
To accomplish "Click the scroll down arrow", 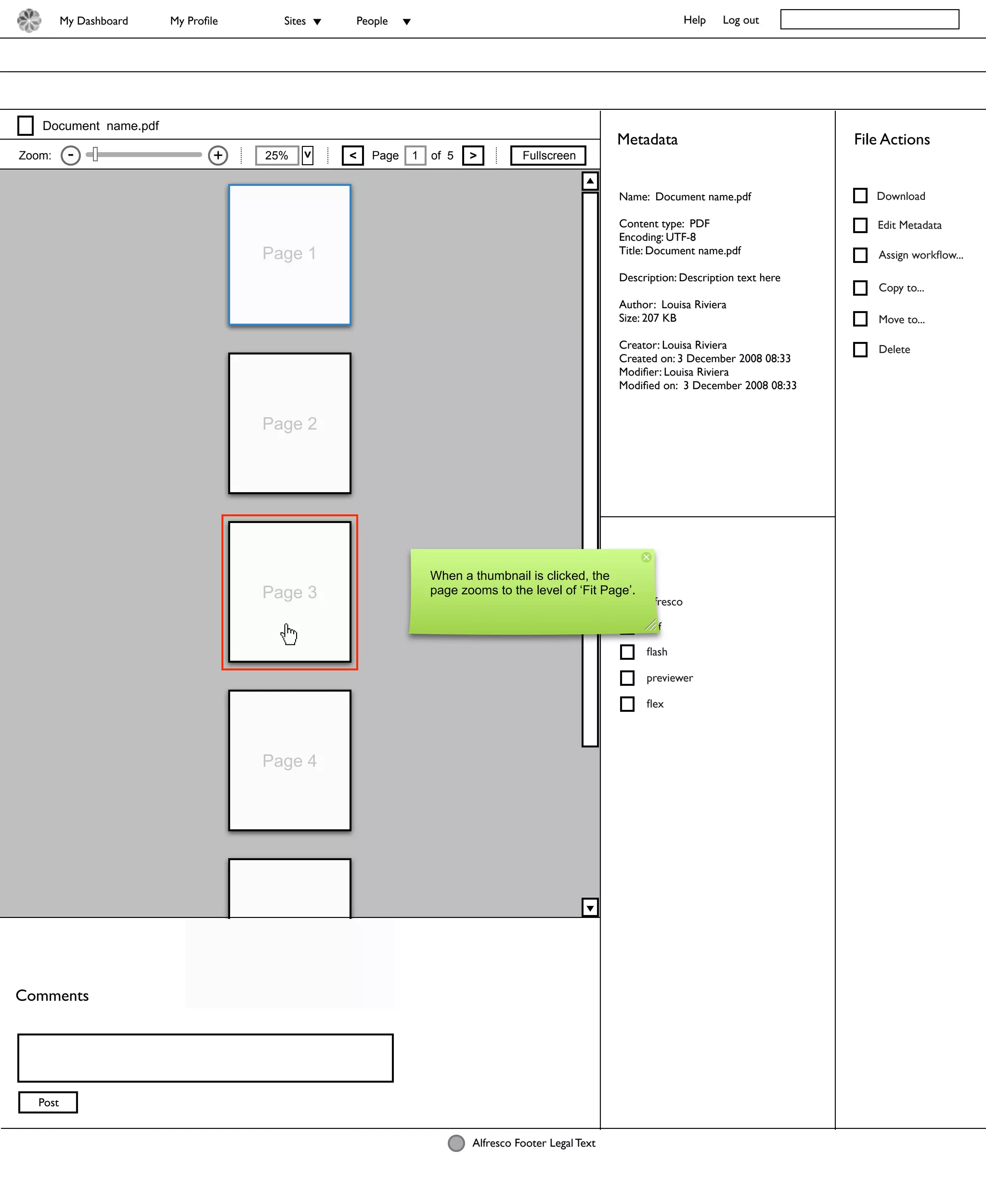I will point(590,908).
